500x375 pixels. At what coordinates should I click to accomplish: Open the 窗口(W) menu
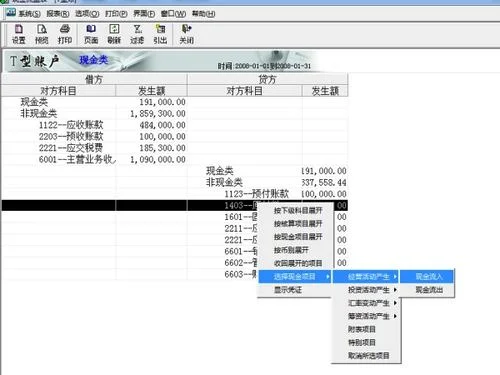(173, 14)
